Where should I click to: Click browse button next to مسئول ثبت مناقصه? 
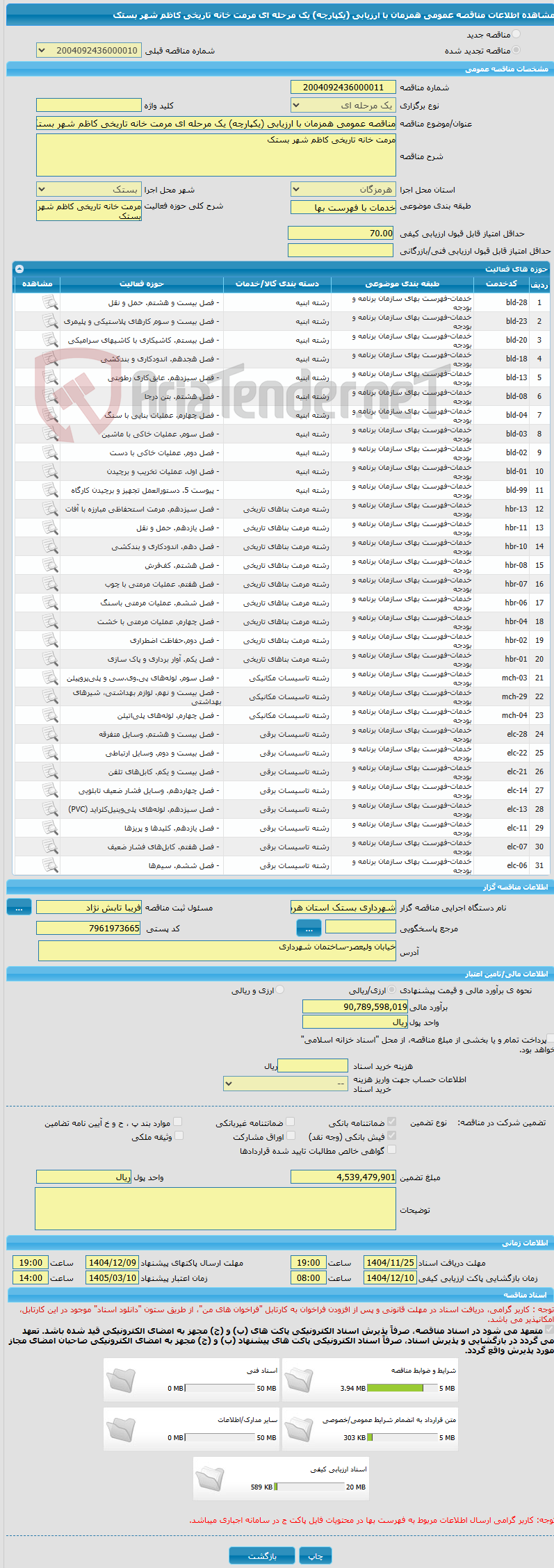[19, 907]
